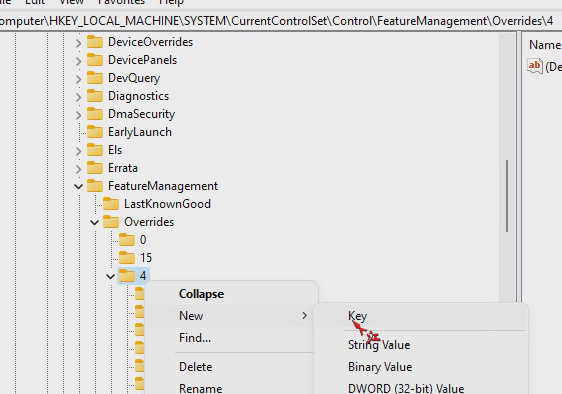Select the EarlyLaunch folder icon
This screenshot has height=394, width=562.
pyautogui.click(x=95, y=132)
